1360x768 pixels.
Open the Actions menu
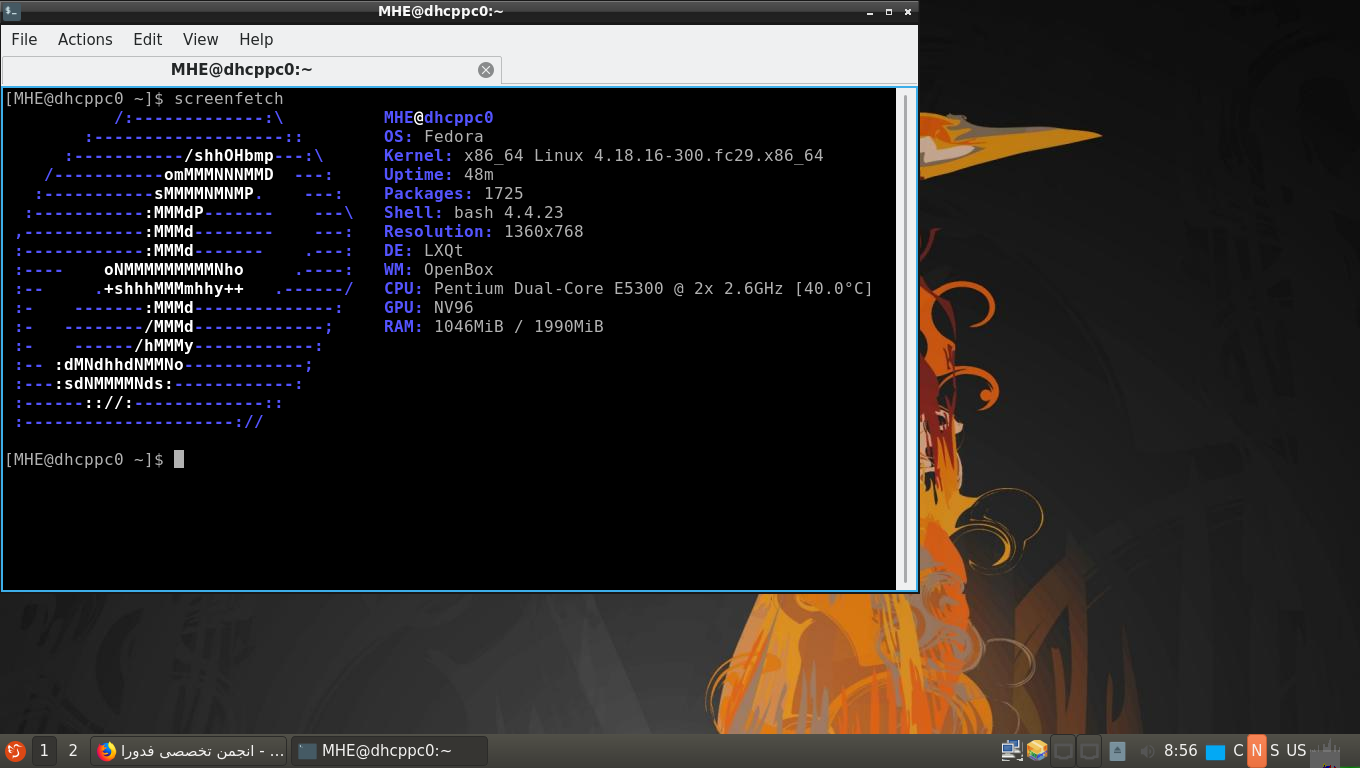[x=85, y=39]
